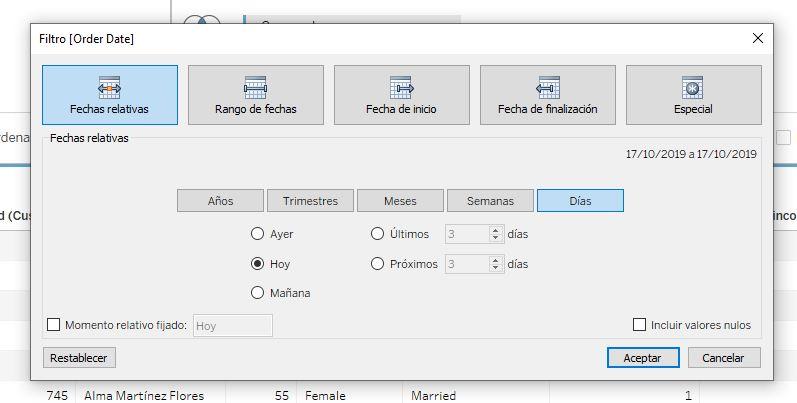This screenshot has width=797, height=403.
Task: Select the Ayer radio button
Action: (x=257, y=235)
